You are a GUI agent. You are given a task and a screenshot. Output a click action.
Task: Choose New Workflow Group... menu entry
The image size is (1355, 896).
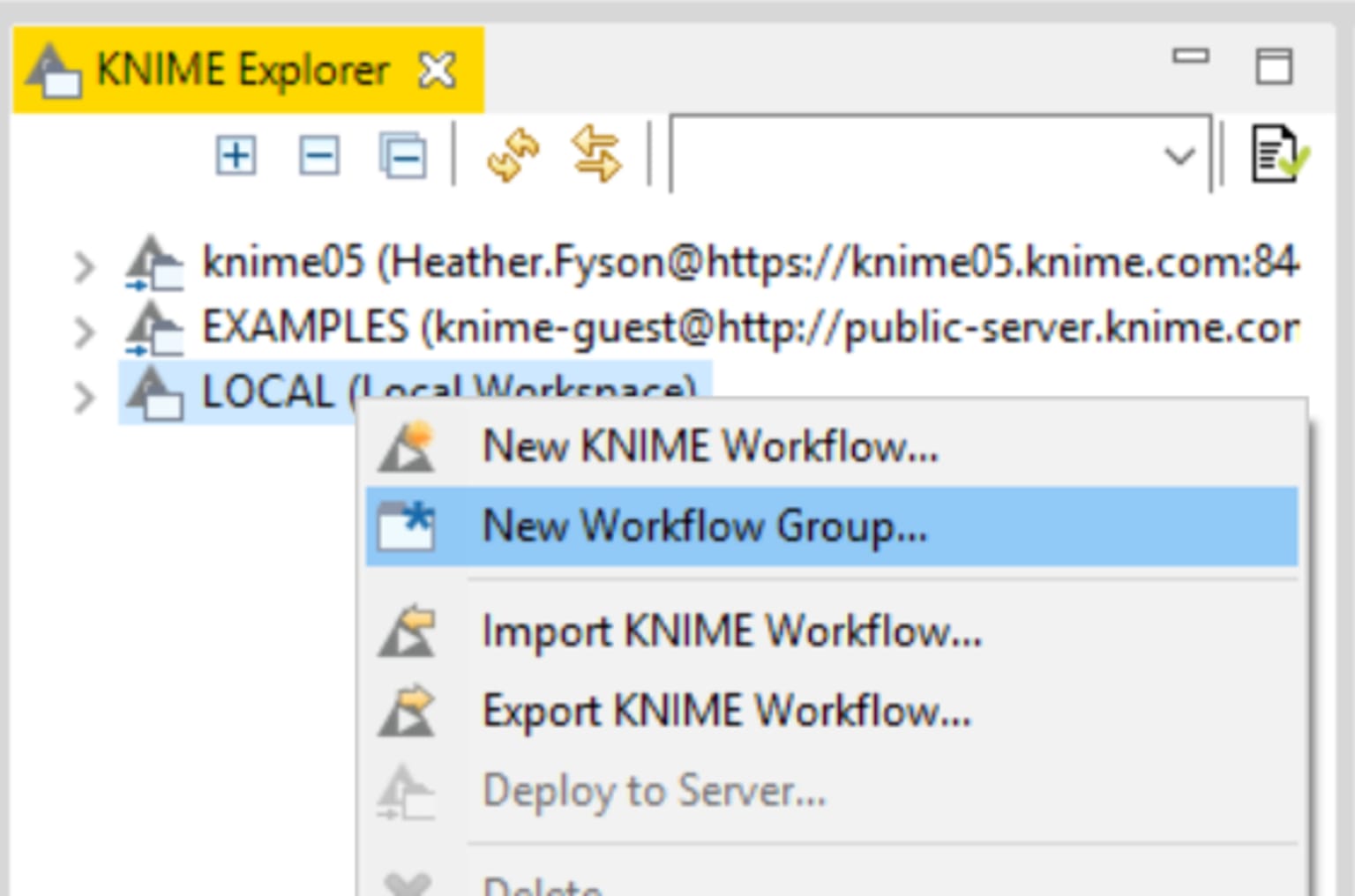pos(832,526)
